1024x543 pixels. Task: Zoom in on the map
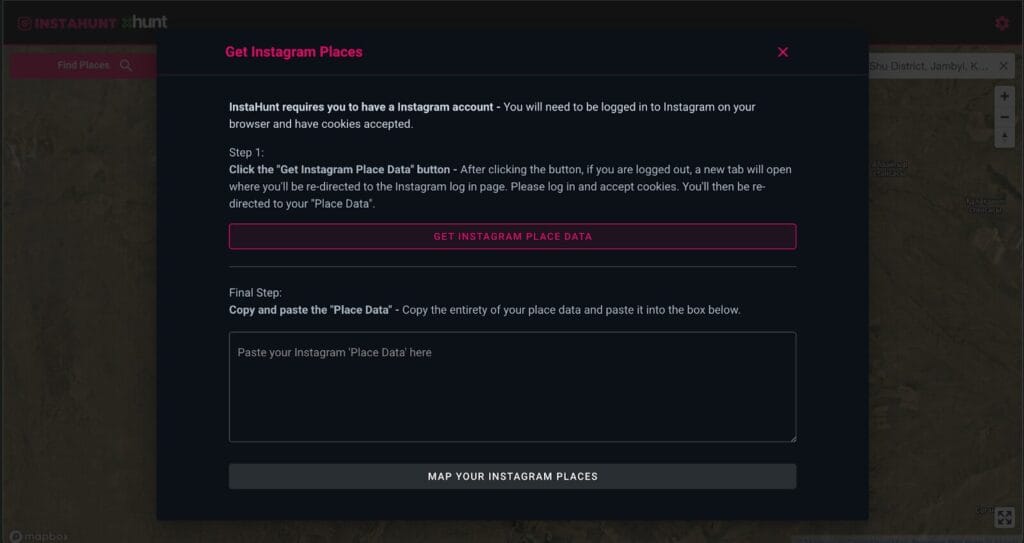[1005, 96]
